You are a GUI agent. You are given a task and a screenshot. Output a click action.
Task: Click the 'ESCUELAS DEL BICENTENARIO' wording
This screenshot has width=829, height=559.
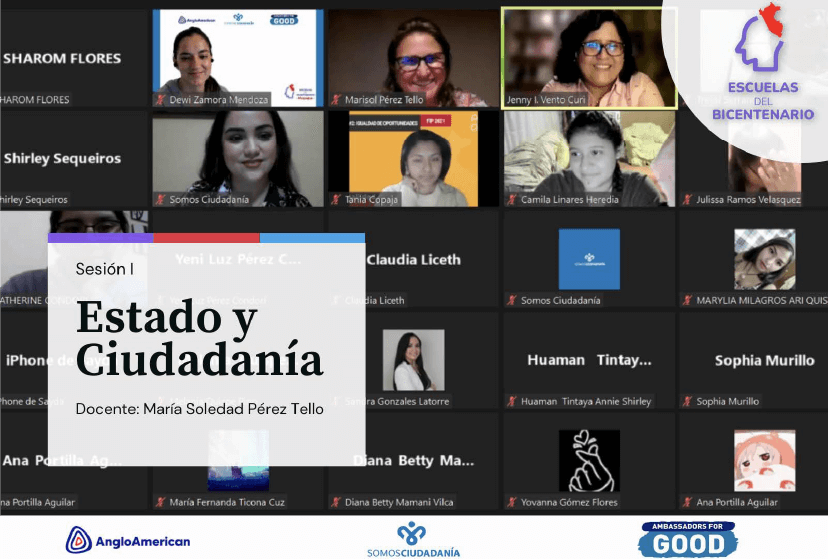coord(763,100)
